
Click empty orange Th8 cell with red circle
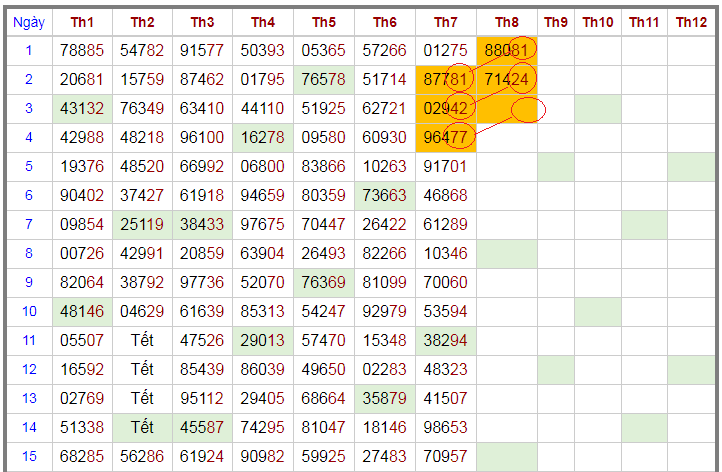point(506,108)
